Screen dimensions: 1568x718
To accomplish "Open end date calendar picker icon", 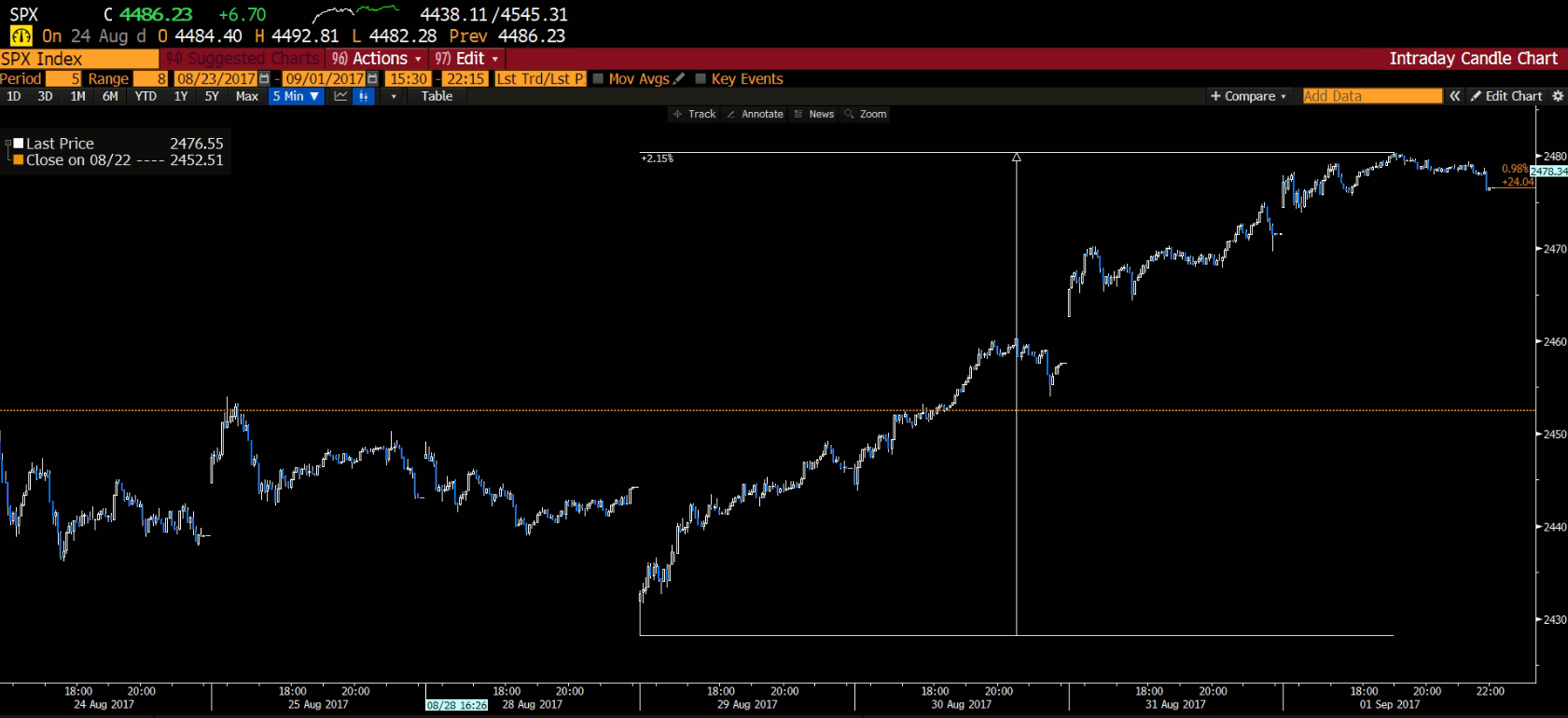I will coord(372,79).
